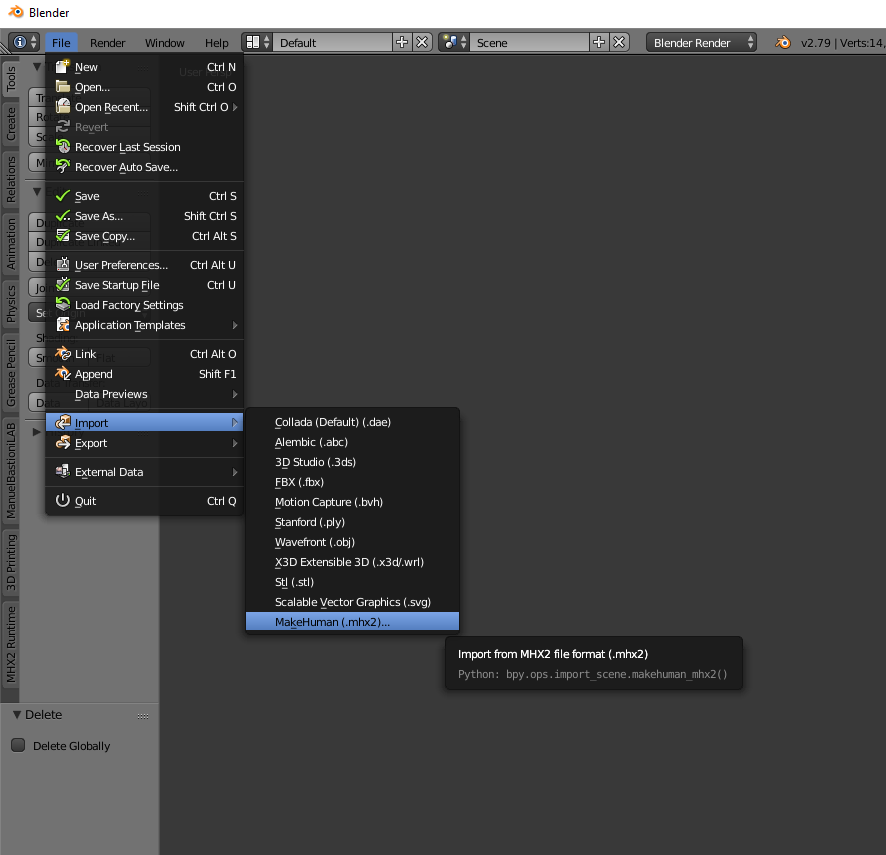Open the Help menu
The width and height of the screenshot is (886, 855).
[x=216, y=43]
